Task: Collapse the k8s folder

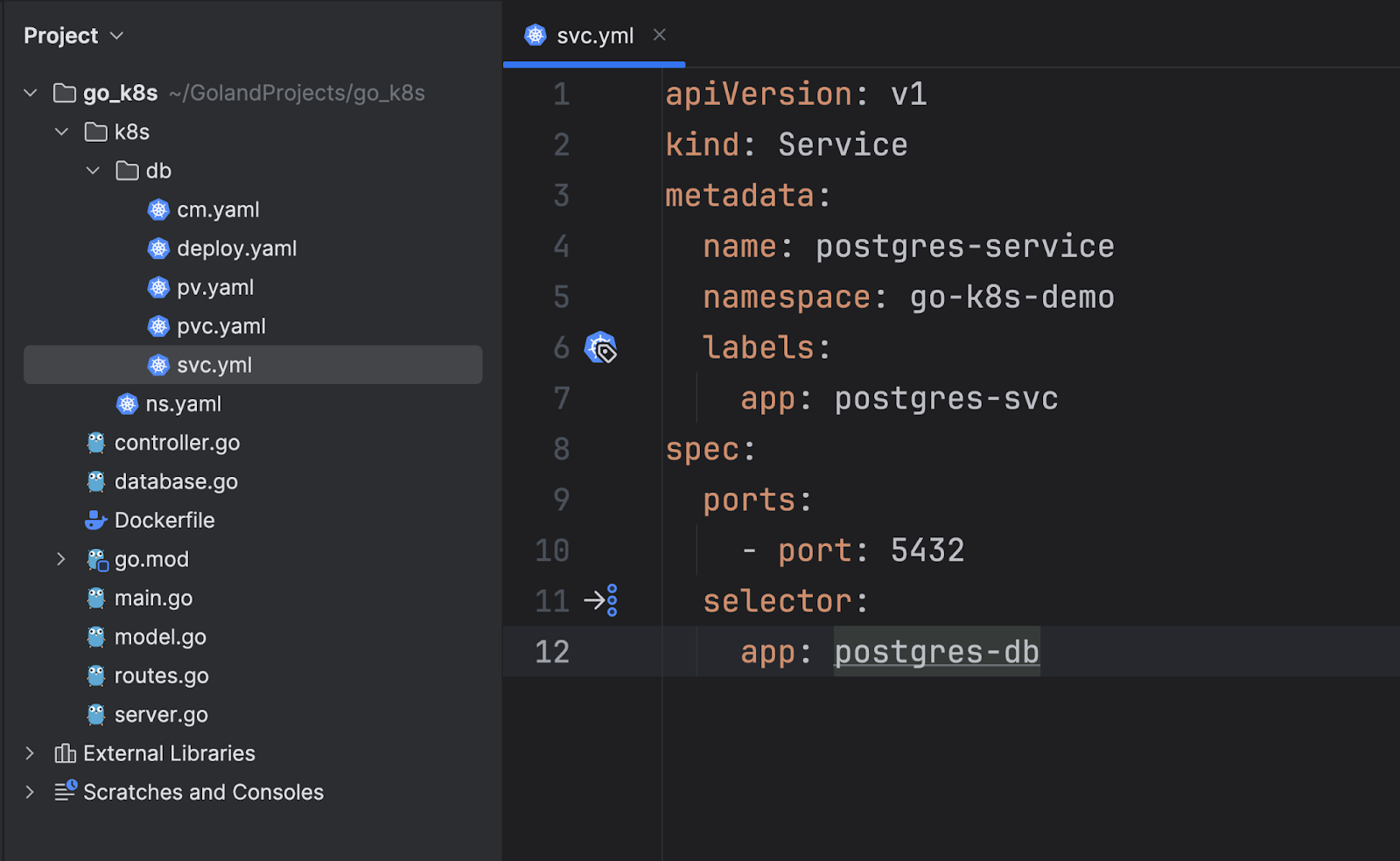Action: click(x=61, y=132)
